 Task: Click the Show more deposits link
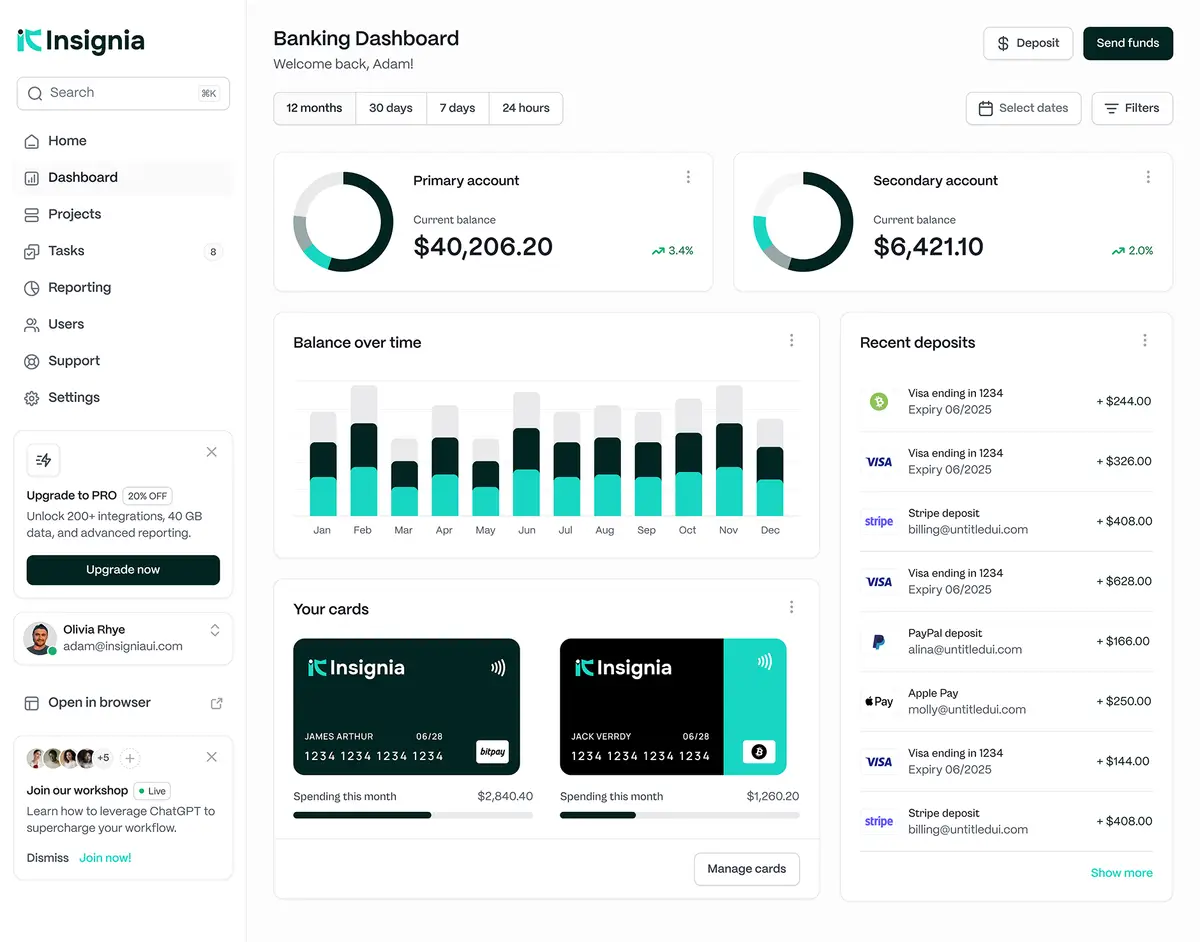coord(1121,873)
